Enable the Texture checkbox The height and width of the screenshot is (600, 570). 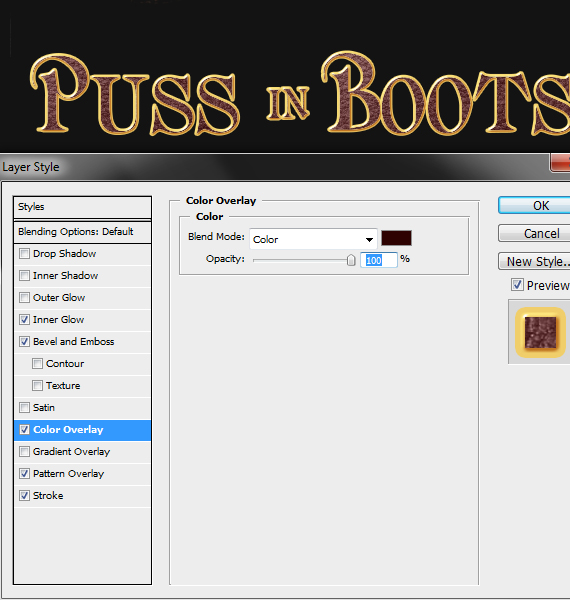37,386
